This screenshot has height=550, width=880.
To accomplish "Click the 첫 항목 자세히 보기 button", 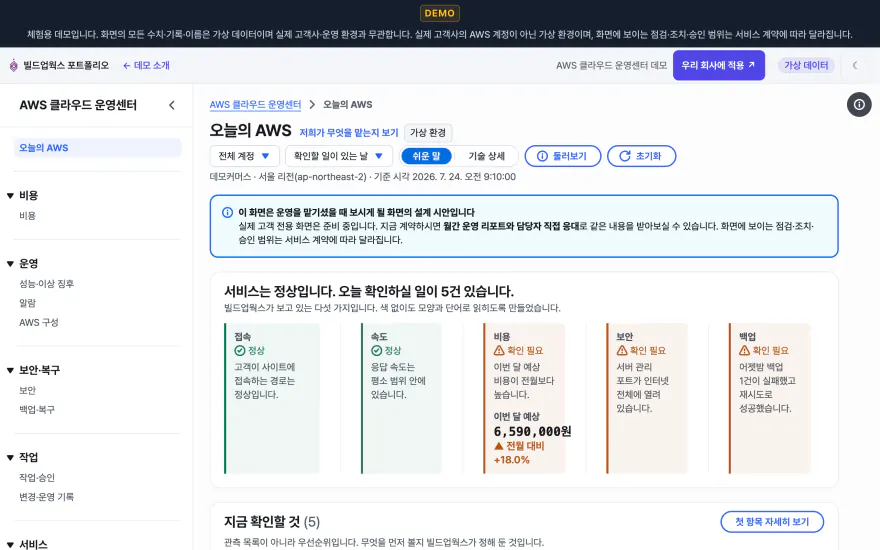I will point(772,522).
